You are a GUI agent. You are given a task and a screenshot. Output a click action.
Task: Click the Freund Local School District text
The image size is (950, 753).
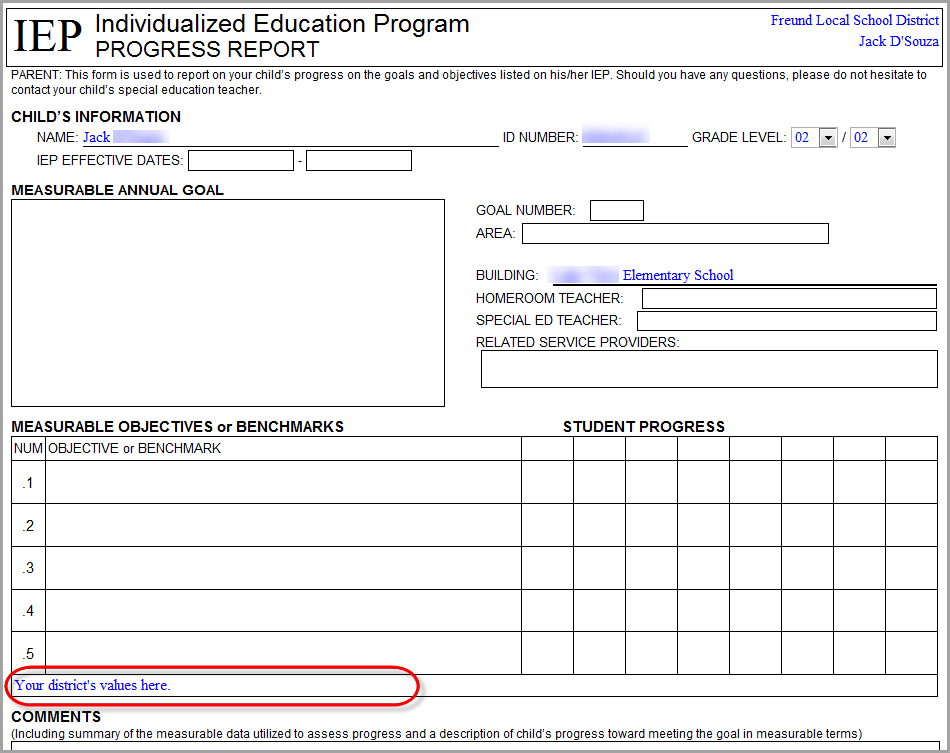click(854, 20)
